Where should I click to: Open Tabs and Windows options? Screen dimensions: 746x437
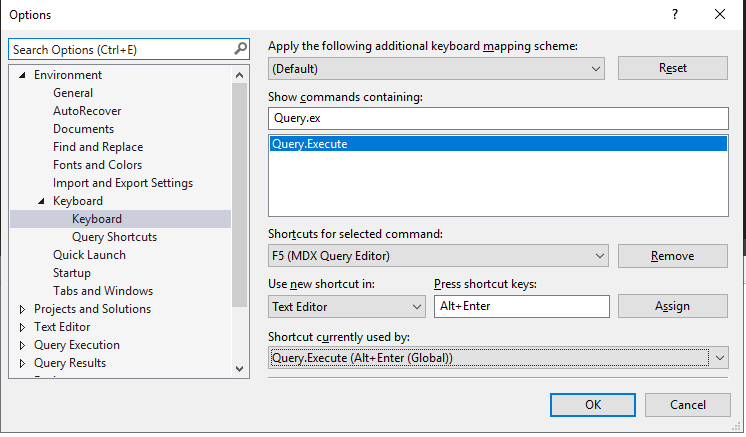coord(103,291)
